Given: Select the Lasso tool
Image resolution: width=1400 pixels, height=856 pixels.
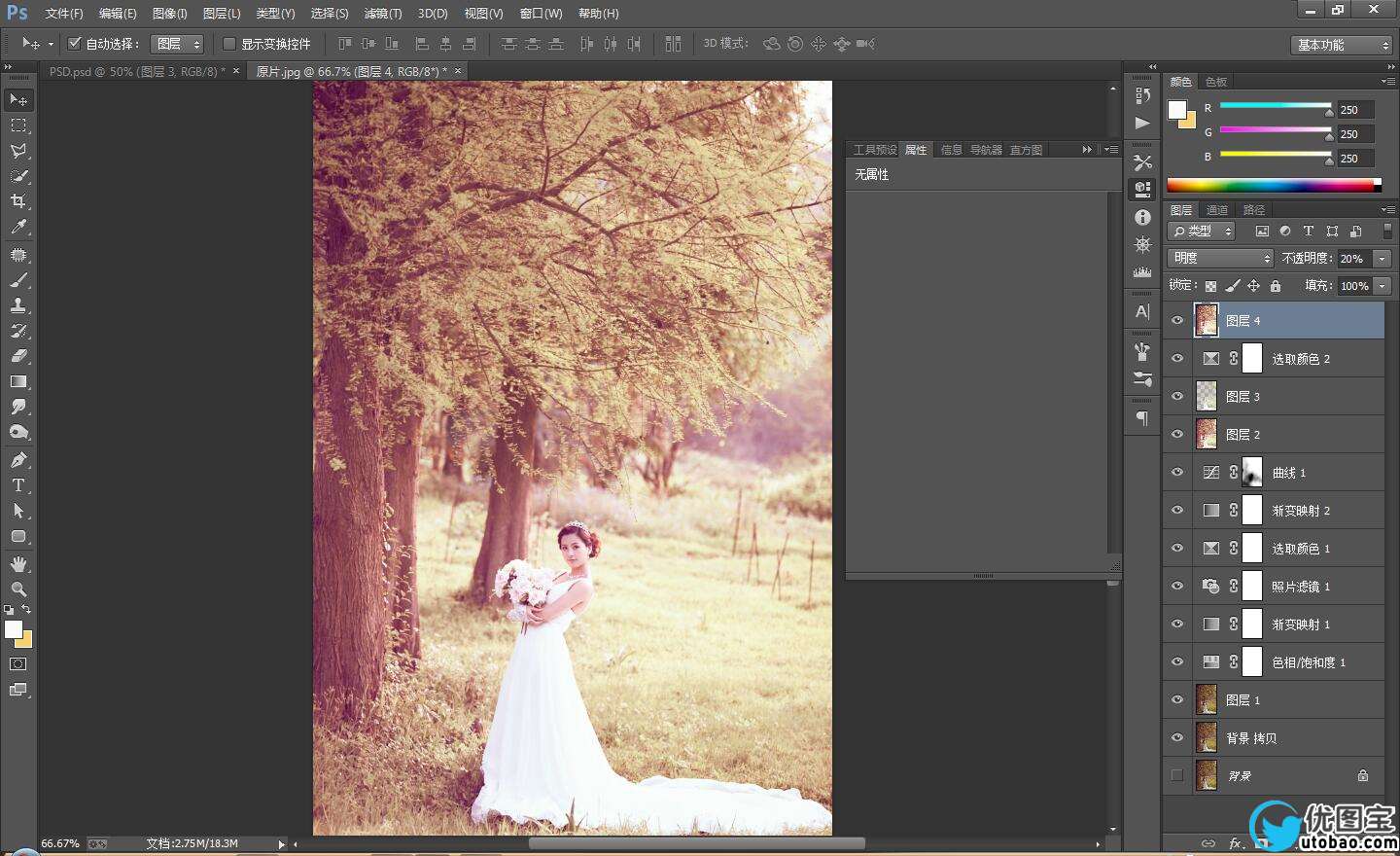Looking at the screenshot, I should pyautogui.click(x=18, y=151).
